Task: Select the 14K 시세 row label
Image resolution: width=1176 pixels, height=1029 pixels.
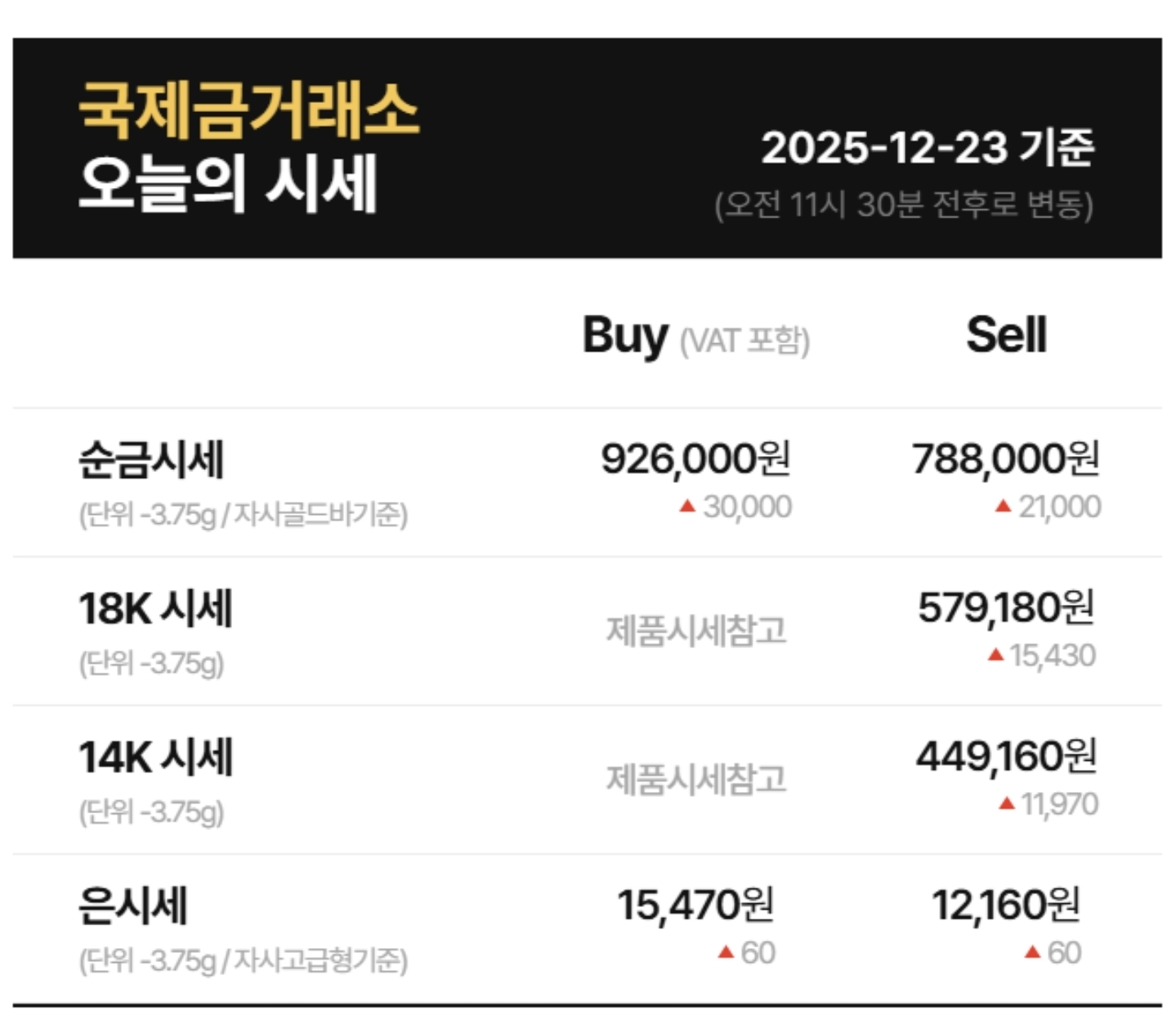Action: pos(155,758)
